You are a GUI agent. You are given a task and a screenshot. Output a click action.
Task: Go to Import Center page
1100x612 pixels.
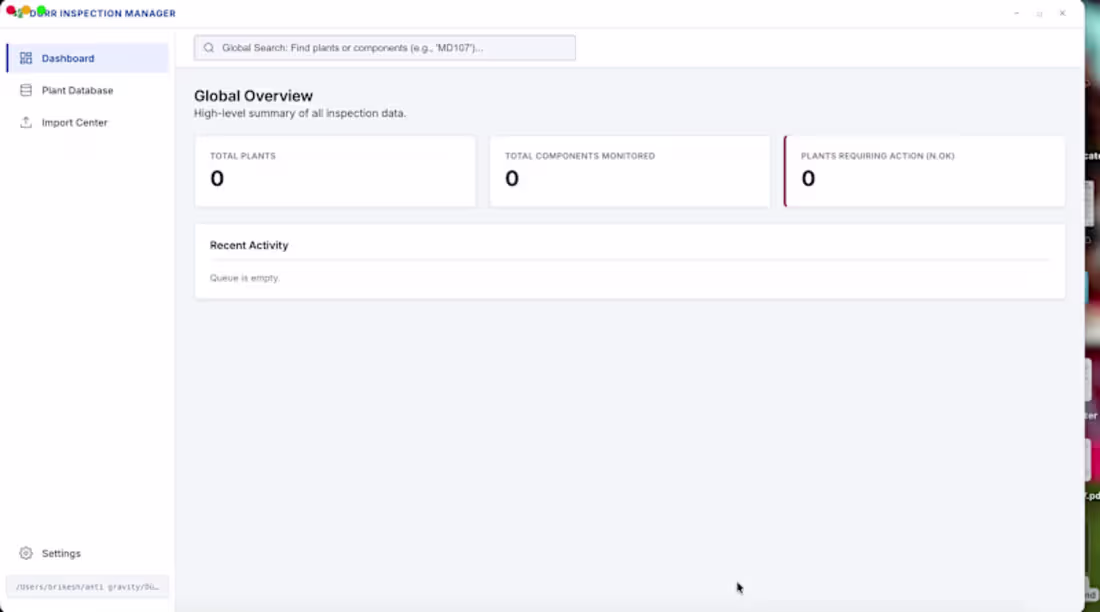tap(88, 122)
